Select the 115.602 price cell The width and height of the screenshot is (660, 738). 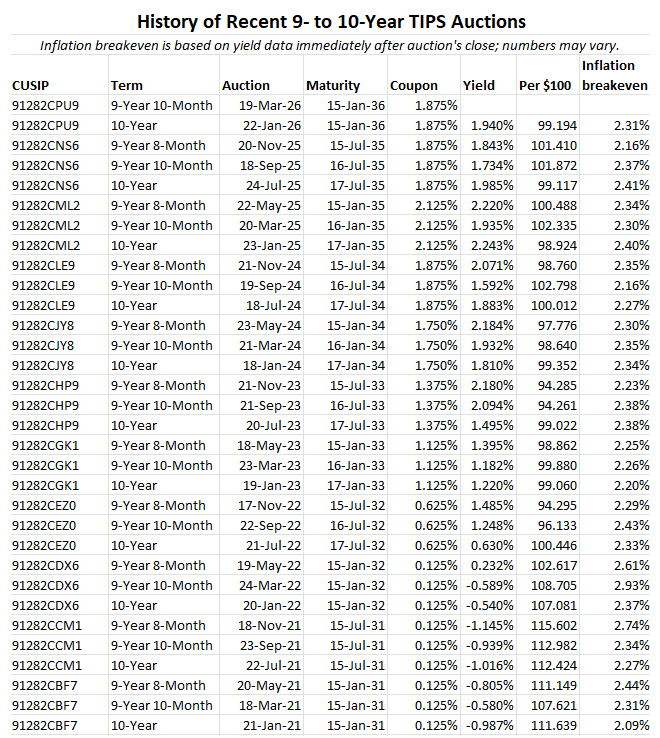click(555, 625)
